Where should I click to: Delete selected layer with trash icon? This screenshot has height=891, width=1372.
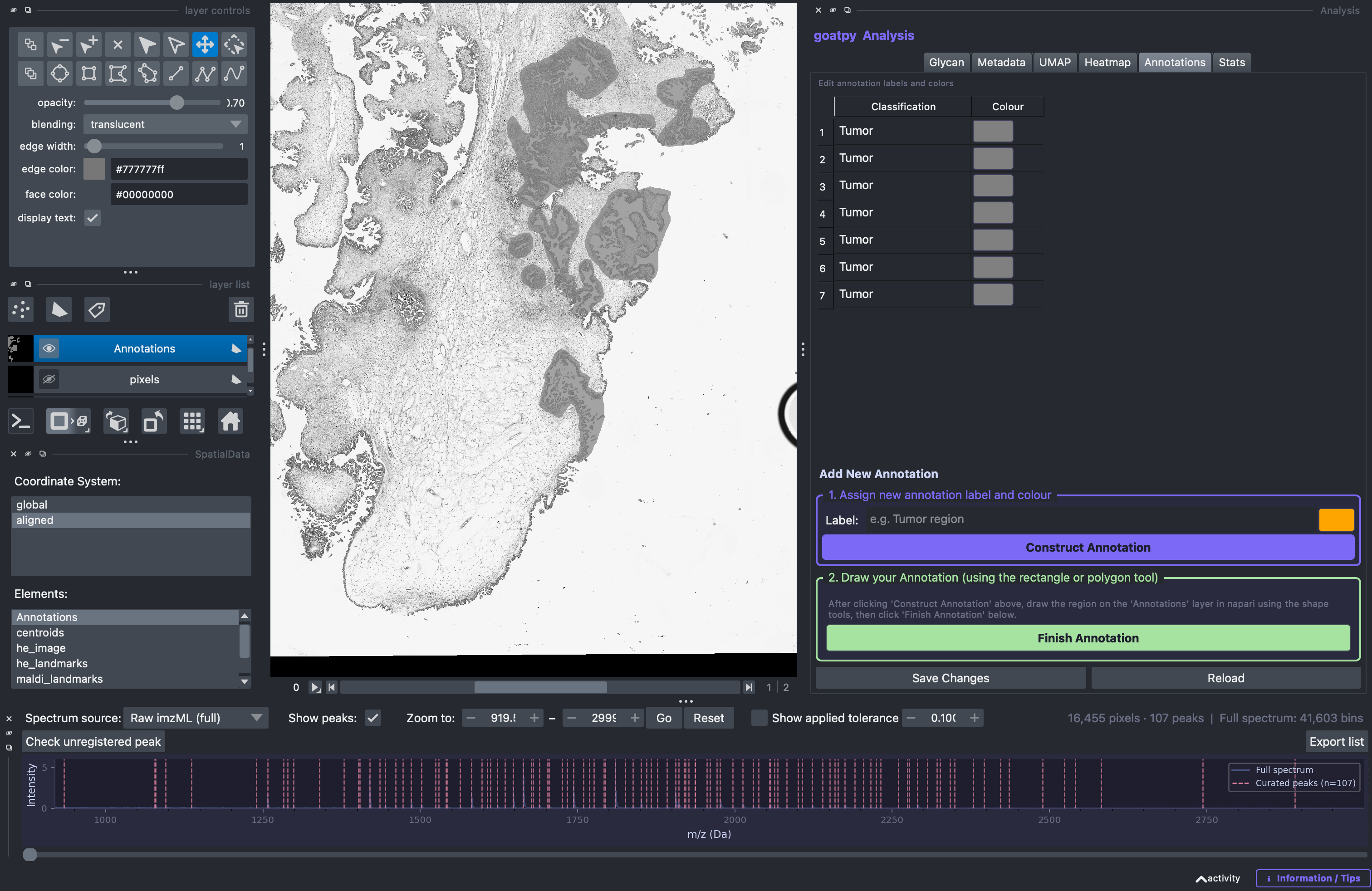click(241, 309)
